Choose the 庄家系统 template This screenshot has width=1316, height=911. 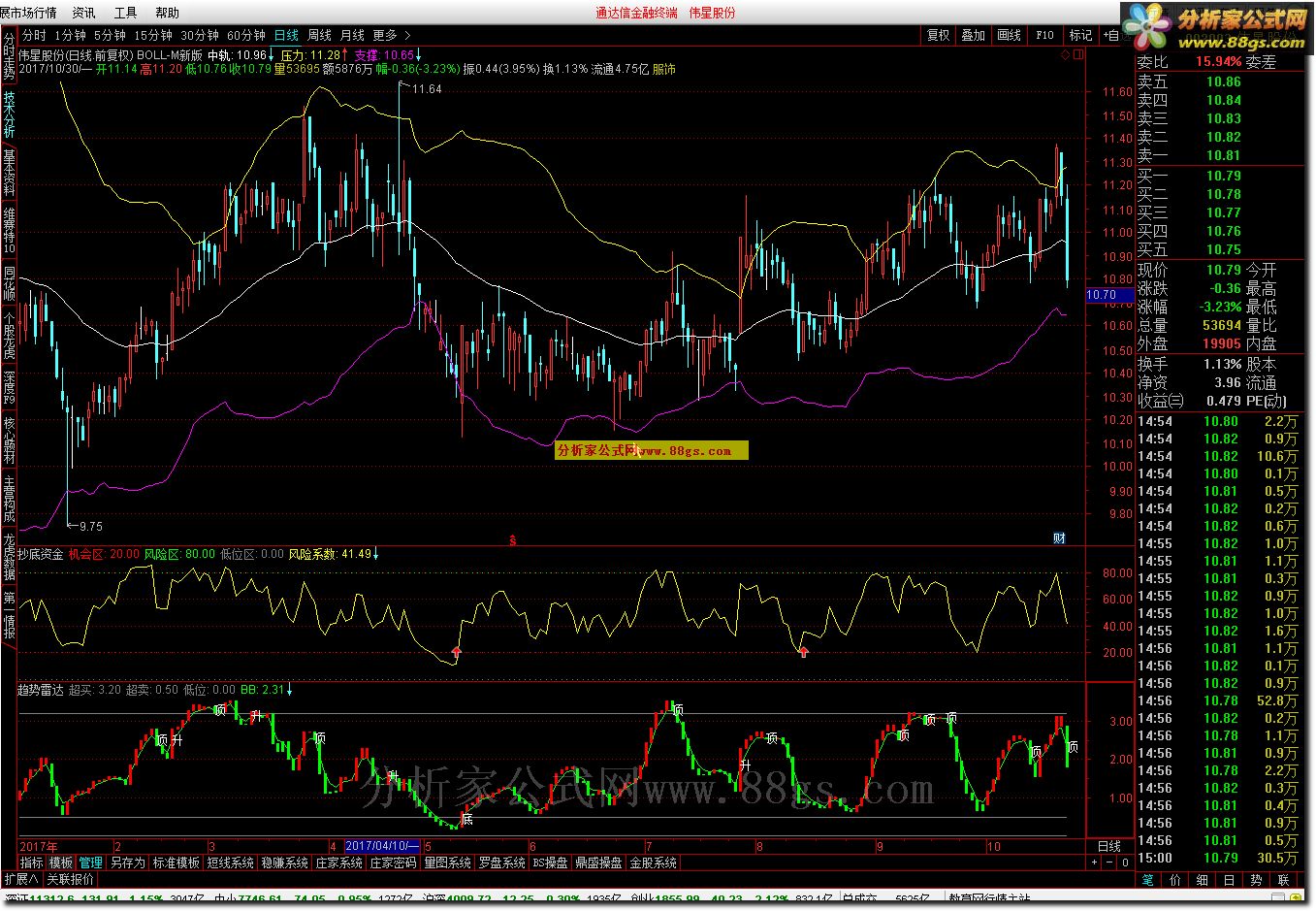pyautogui.click(x=338, y=862)
